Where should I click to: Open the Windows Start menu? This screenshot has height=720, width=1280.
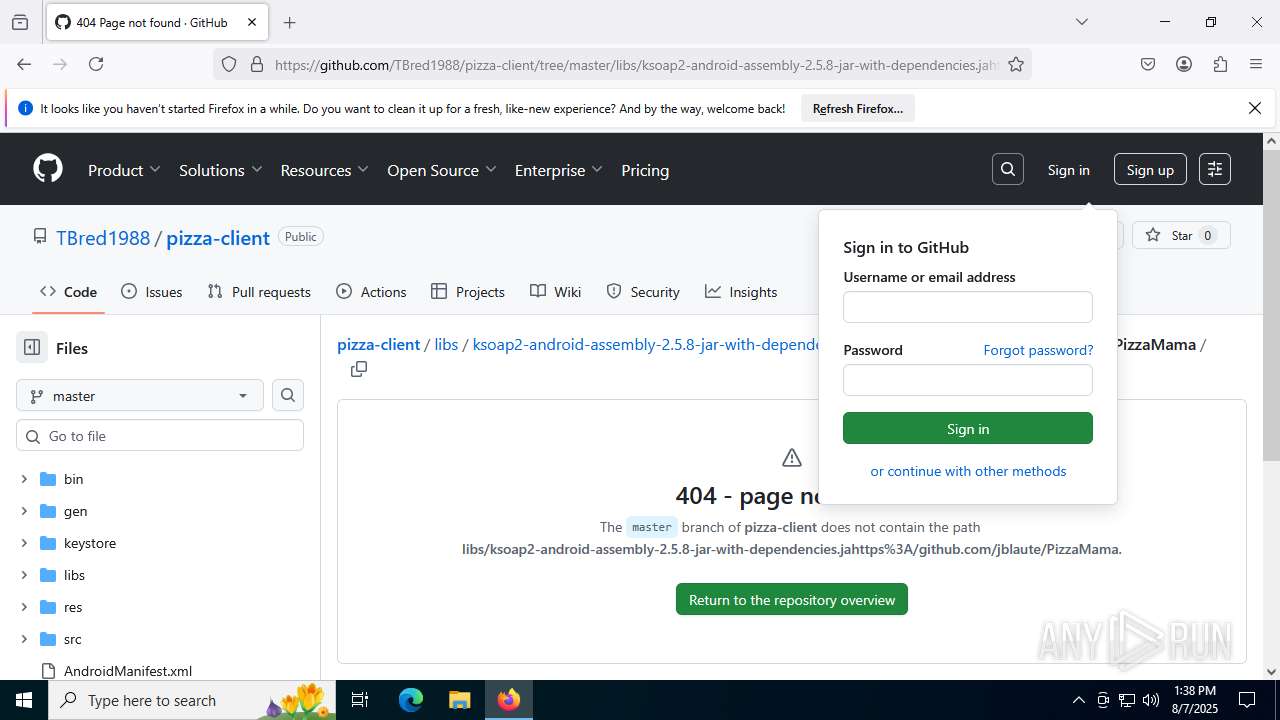24,700
